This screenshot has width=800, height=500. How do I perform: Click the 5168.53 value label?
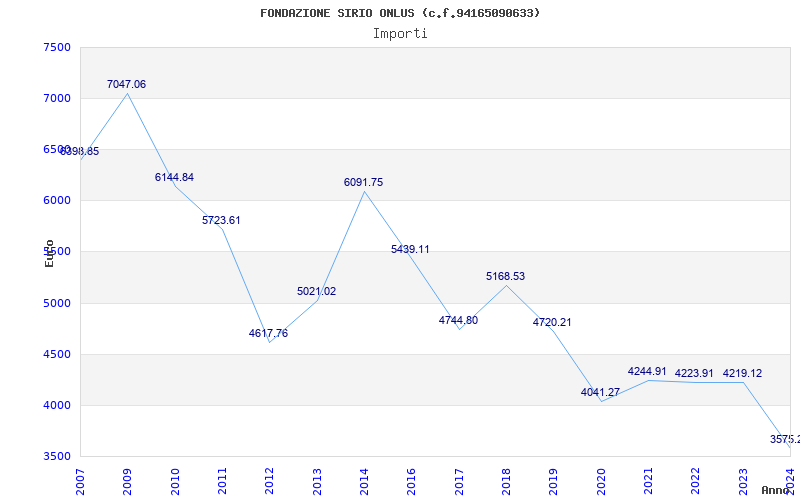[505, 277]
